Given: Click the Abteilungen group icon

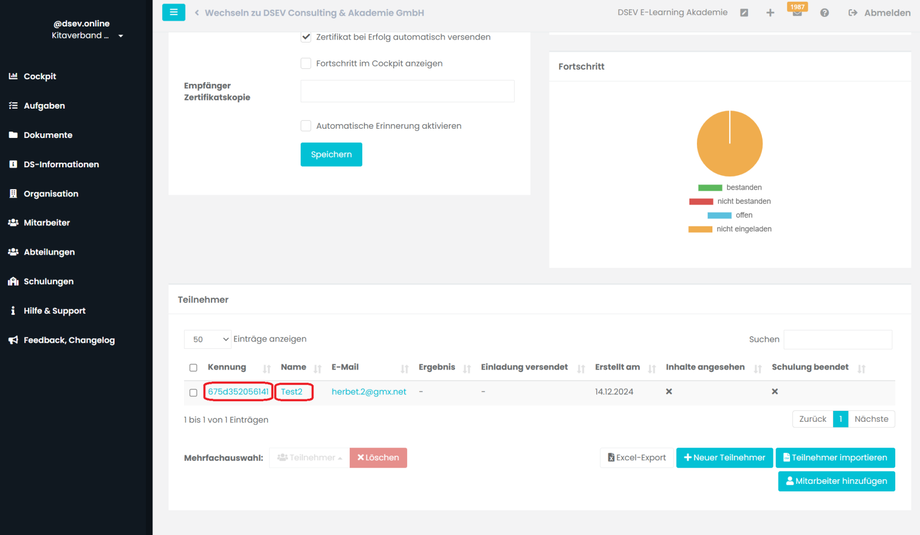Looking at the screenshot, I should click(13, 252).
